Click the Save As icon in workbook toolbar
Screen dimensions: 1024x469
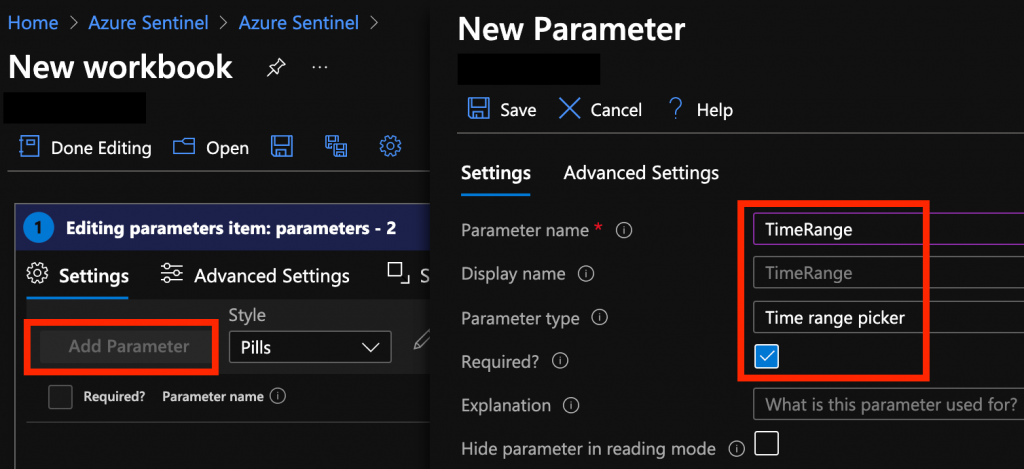tap(336, 146)
